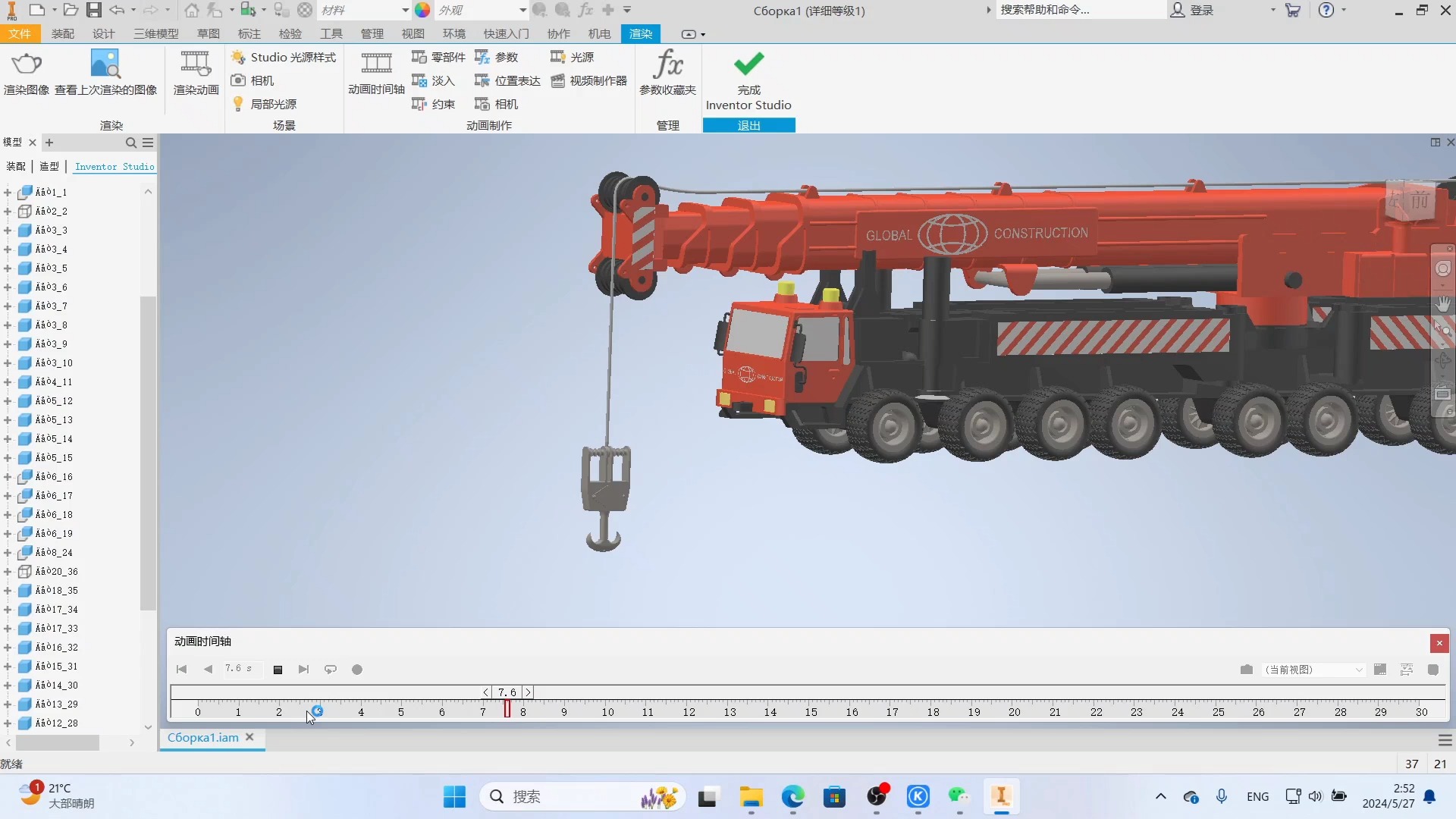This screenshot has width=1456, height=819.
Task: Open the current view camera dropdown
Action: click(1358, 670)
